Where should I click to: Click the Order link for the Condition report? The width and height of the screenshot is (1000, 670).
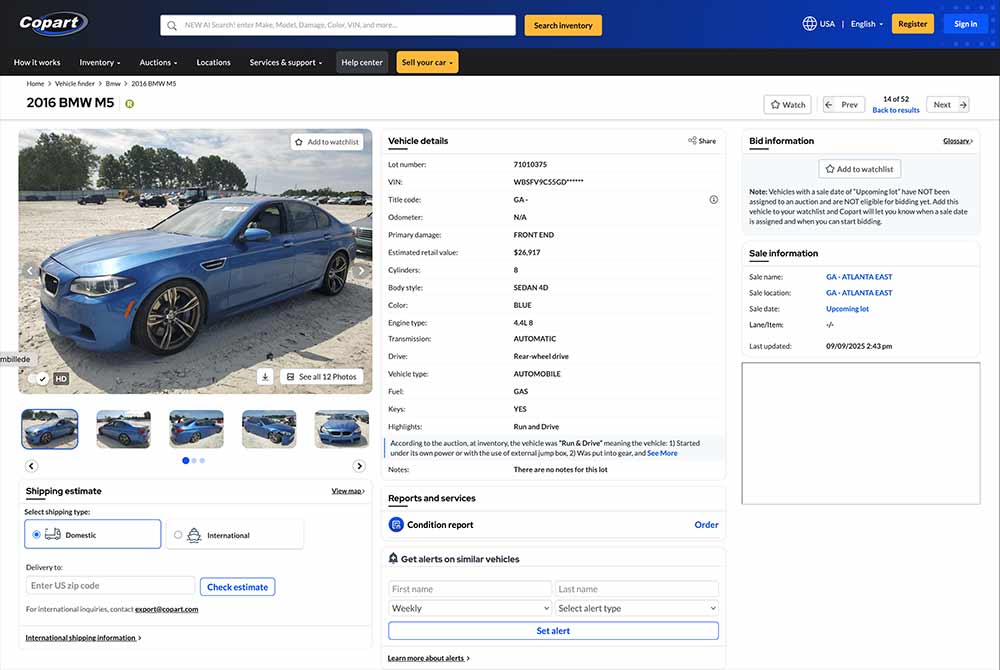tap(706, 524)
